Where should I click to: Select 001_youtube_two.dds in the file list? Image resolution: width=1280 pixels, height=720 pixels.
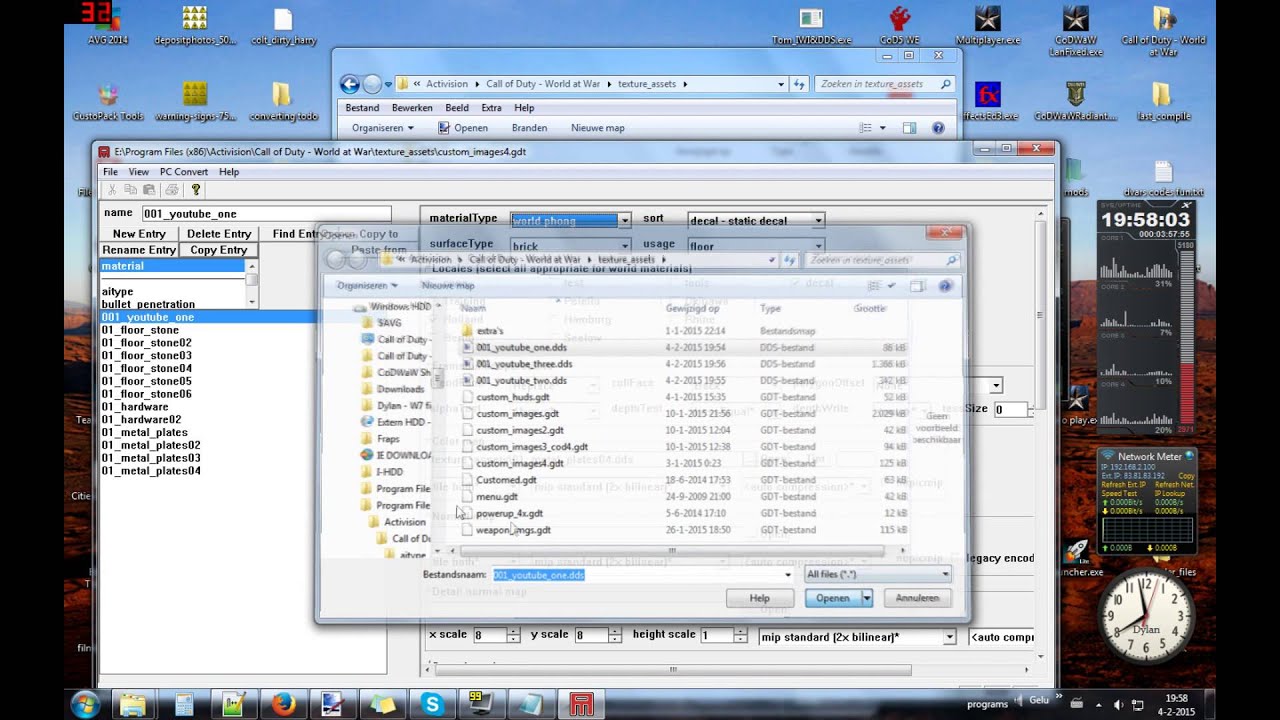(x=521, y=381)
